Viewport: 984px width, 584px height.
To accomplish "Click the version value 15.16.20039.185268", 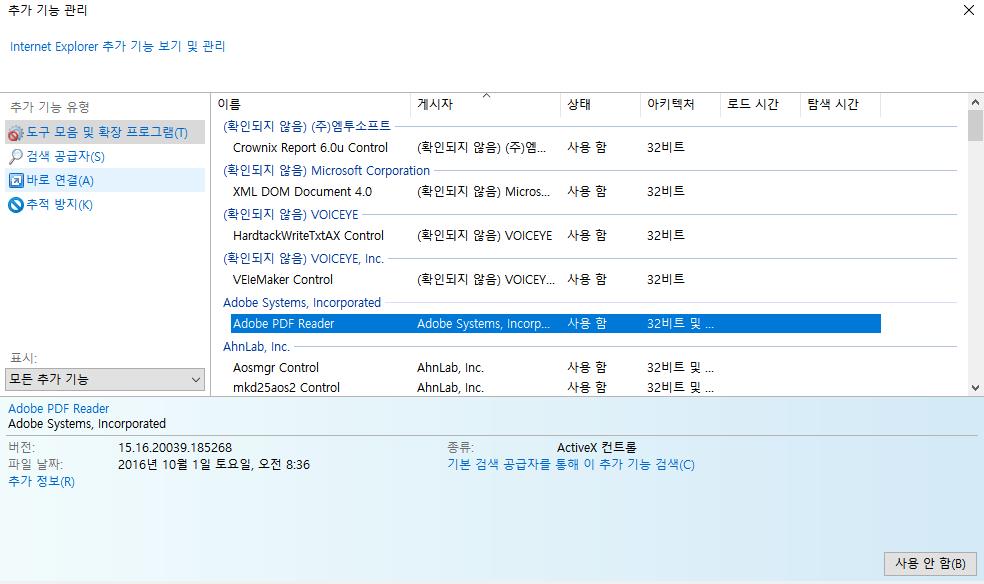I will point(175,448).
